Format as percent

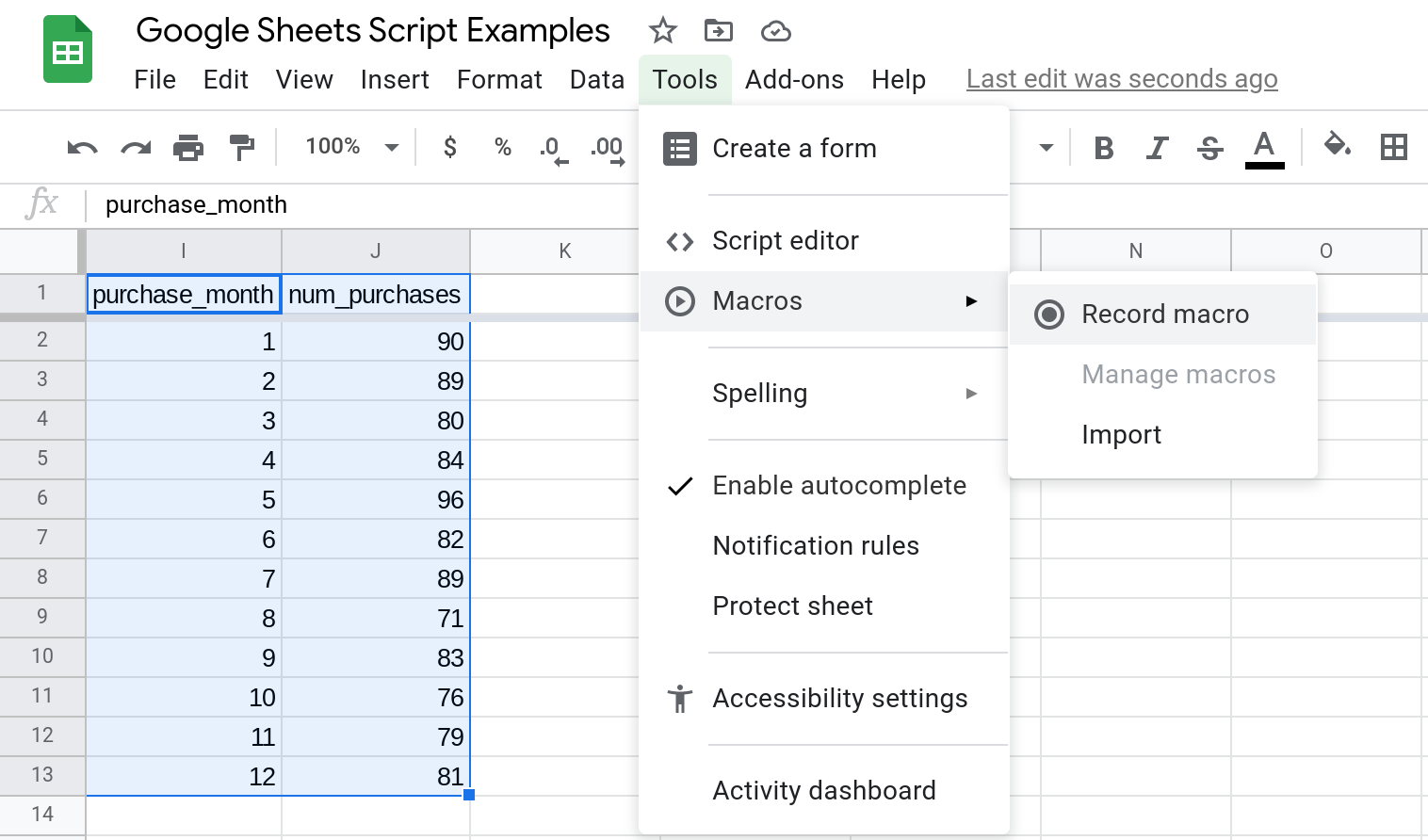point(503,147)
